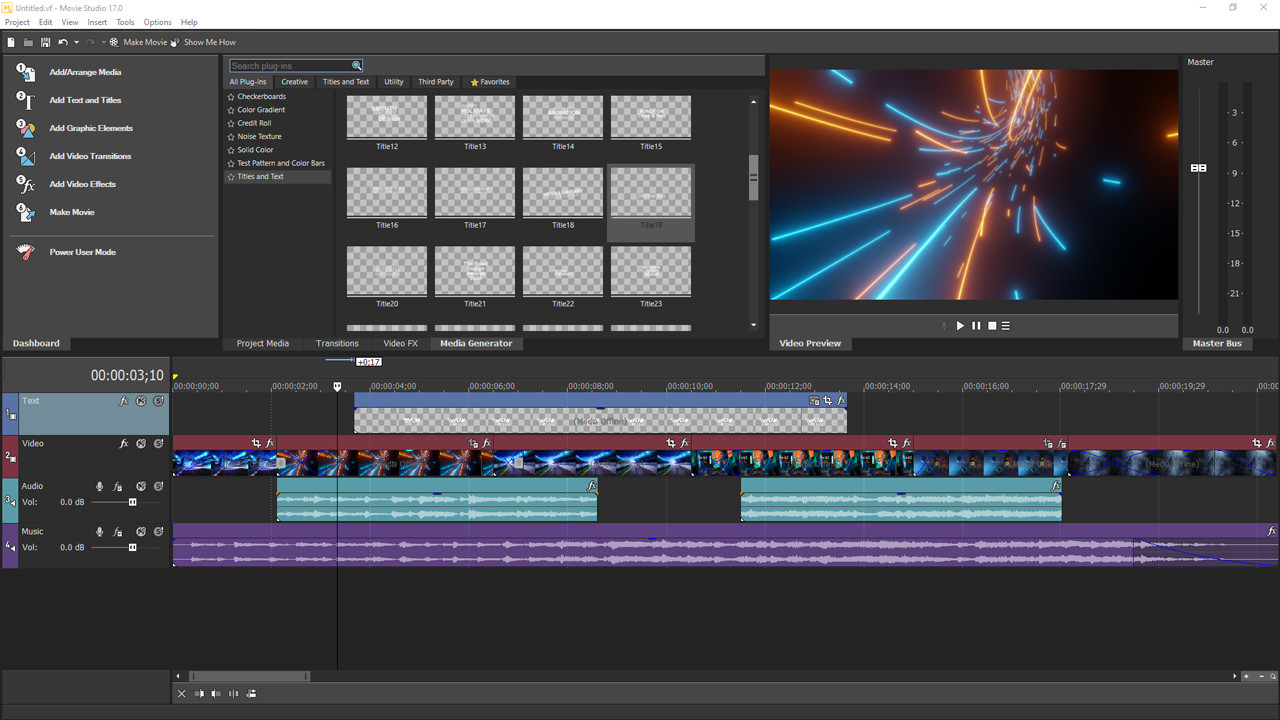Screen dimensions: 1280x720
Task: Click the split clip icon below the timeline
Action: click(234, 693)
